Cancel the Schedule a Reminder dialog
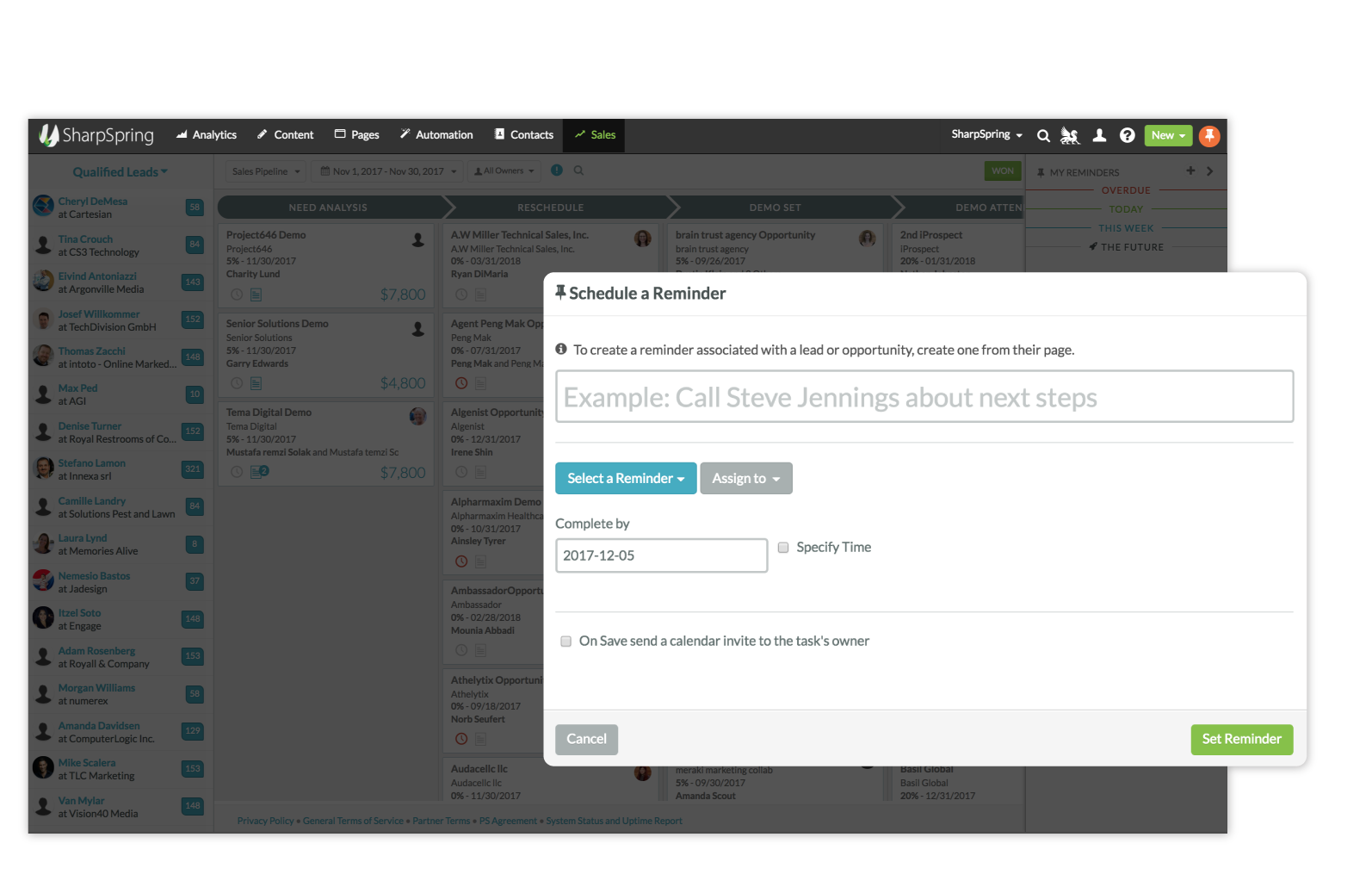The image size is (1372, 887). [x=587, y=740]
